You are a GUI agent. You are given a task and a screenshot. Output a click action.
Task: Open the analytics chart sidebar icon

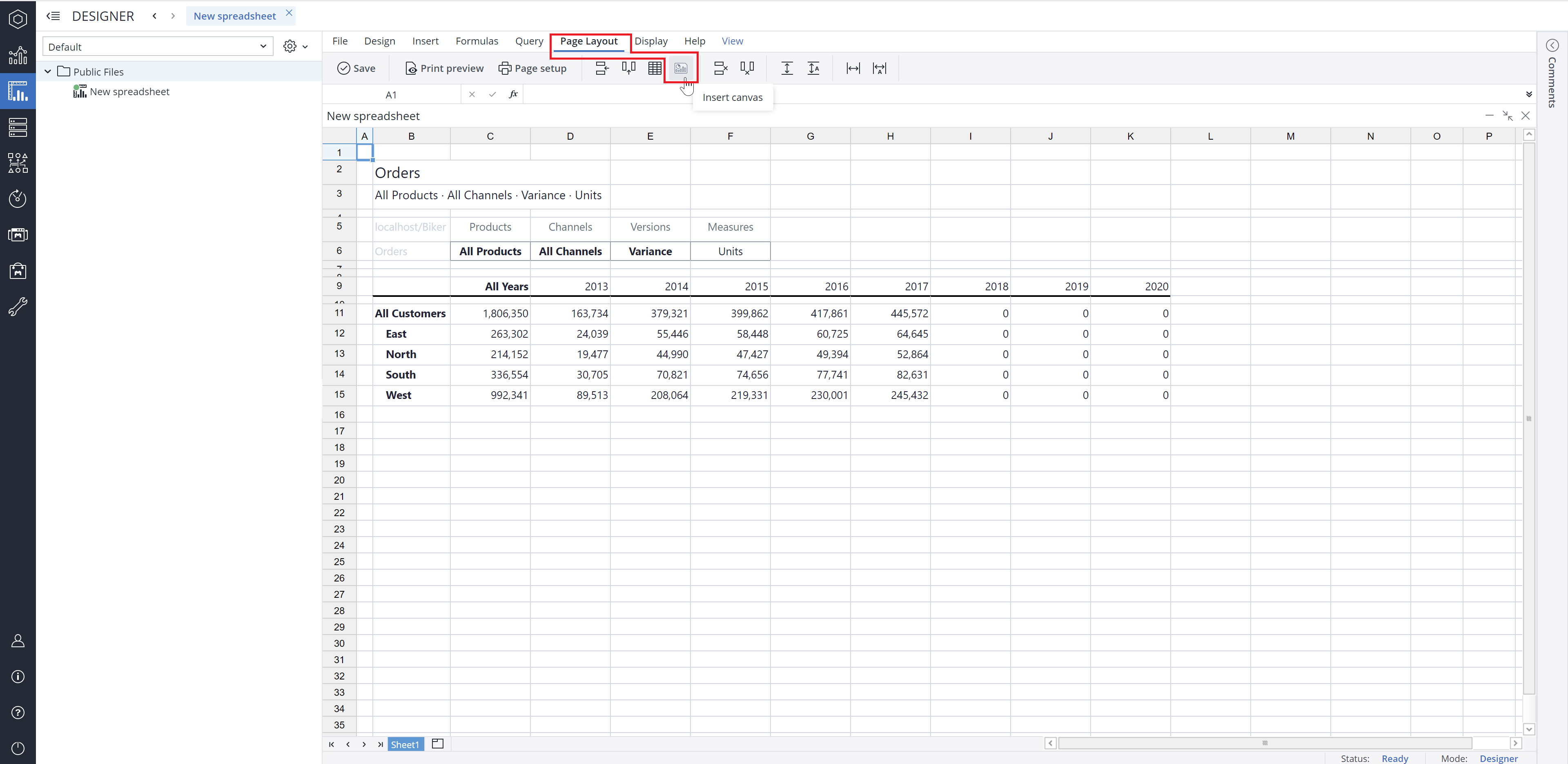click(x=18, y=56)
